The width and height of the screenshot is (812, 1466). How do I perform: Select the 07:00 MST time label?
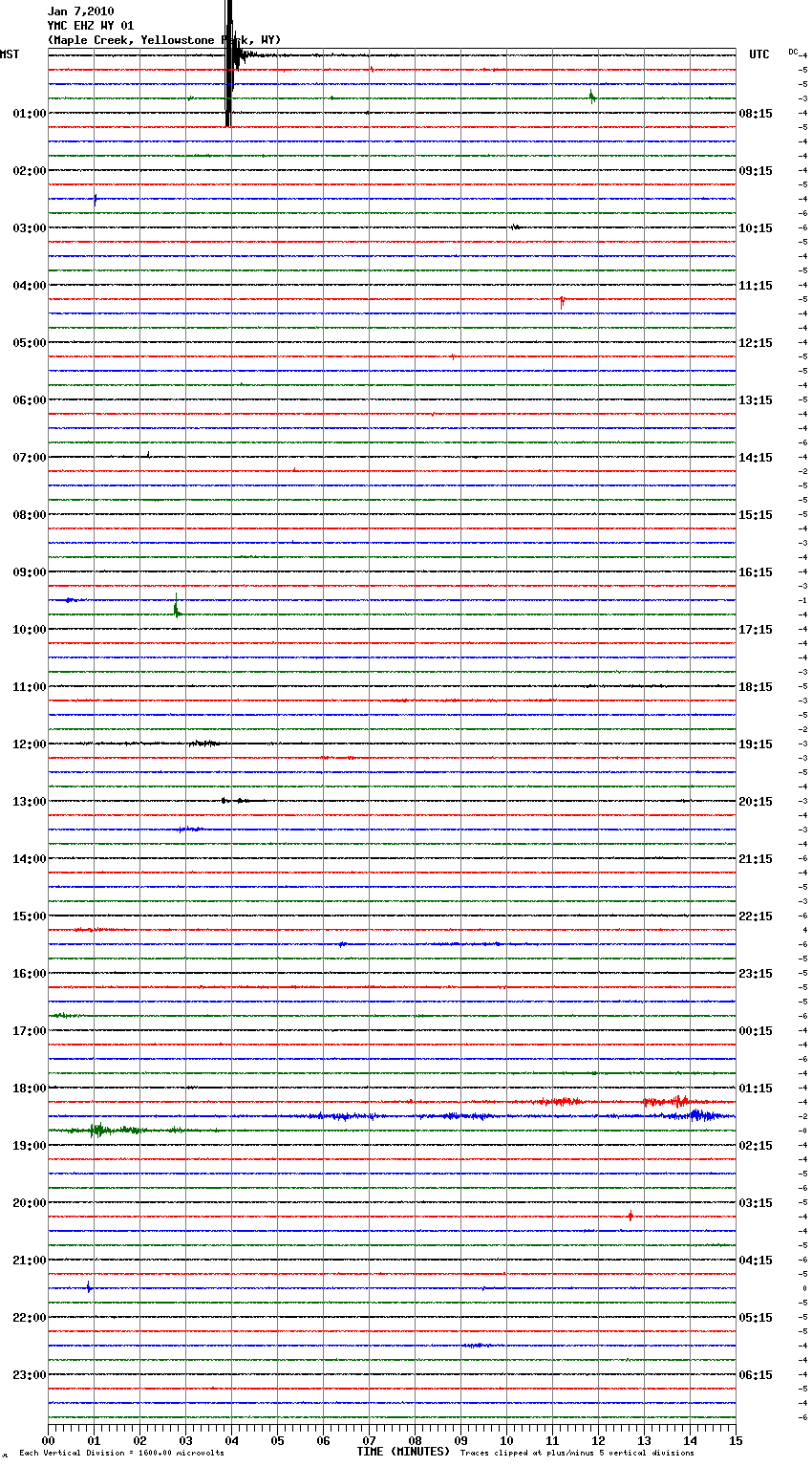coord(30,458)
